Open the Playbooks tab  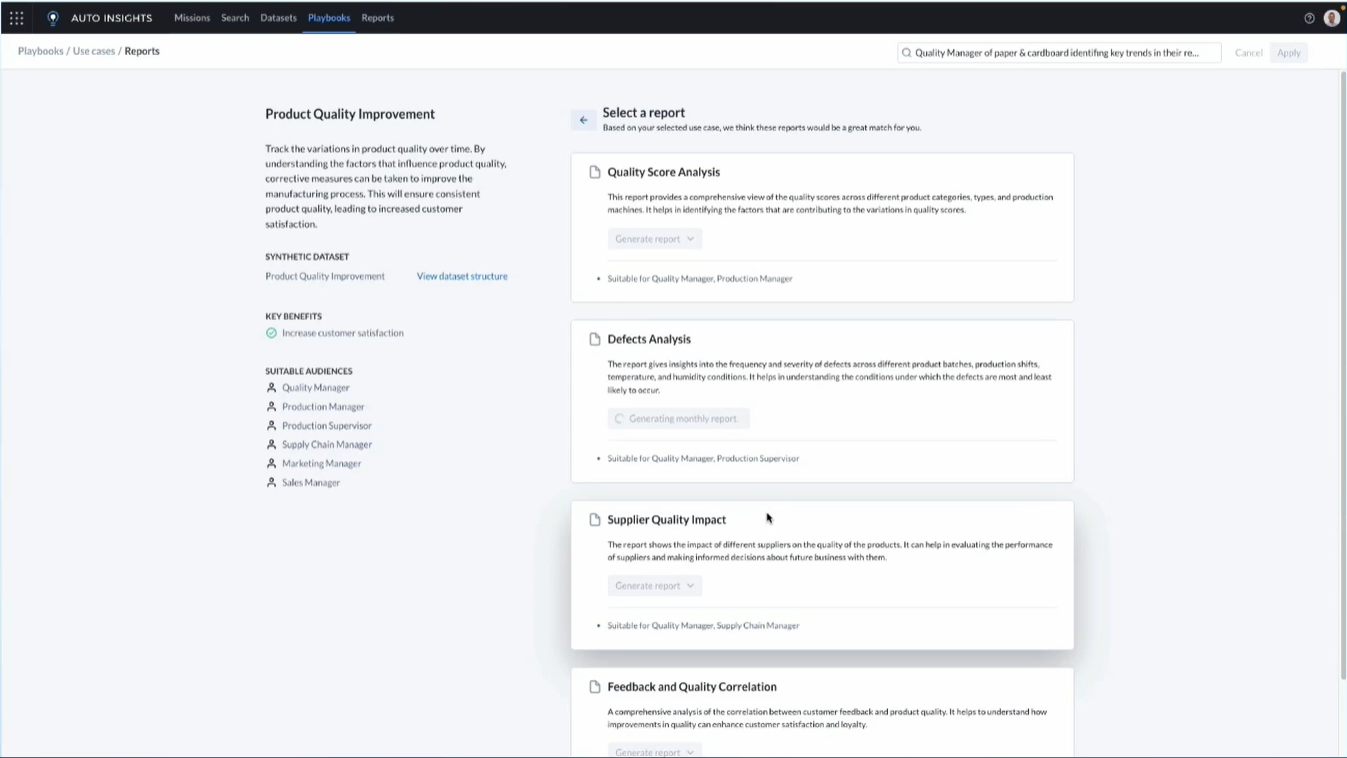pyautogui.click(x=329, y=18)
